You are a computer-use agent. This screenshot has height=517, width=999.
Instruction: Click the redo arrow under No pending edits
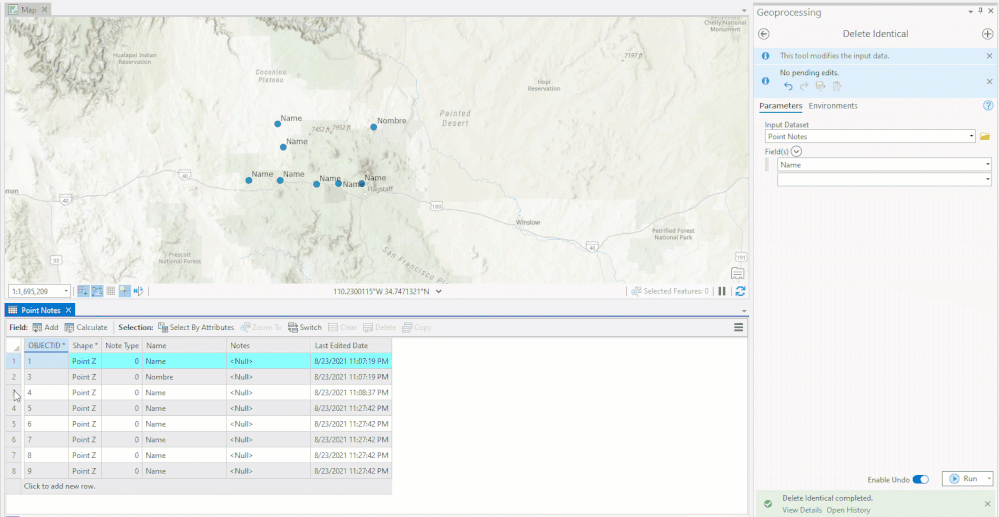[804, 86]
